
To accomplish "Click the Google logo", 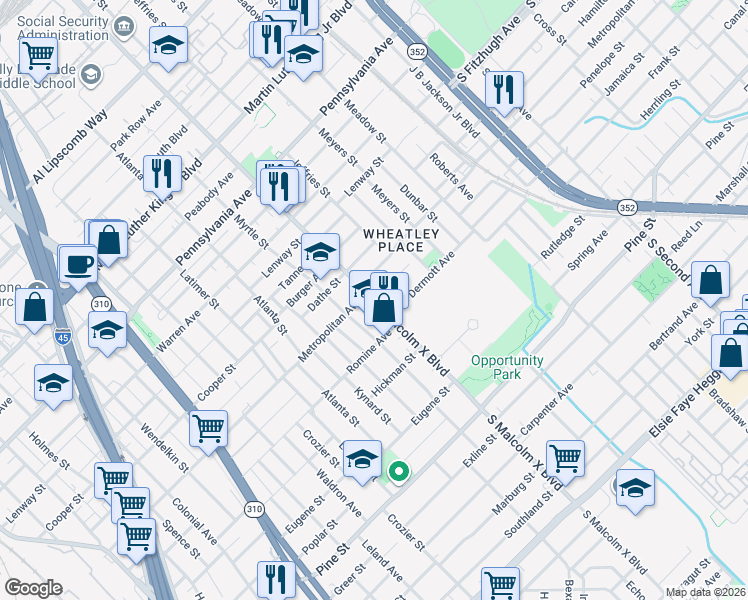I will pos(33,588).
